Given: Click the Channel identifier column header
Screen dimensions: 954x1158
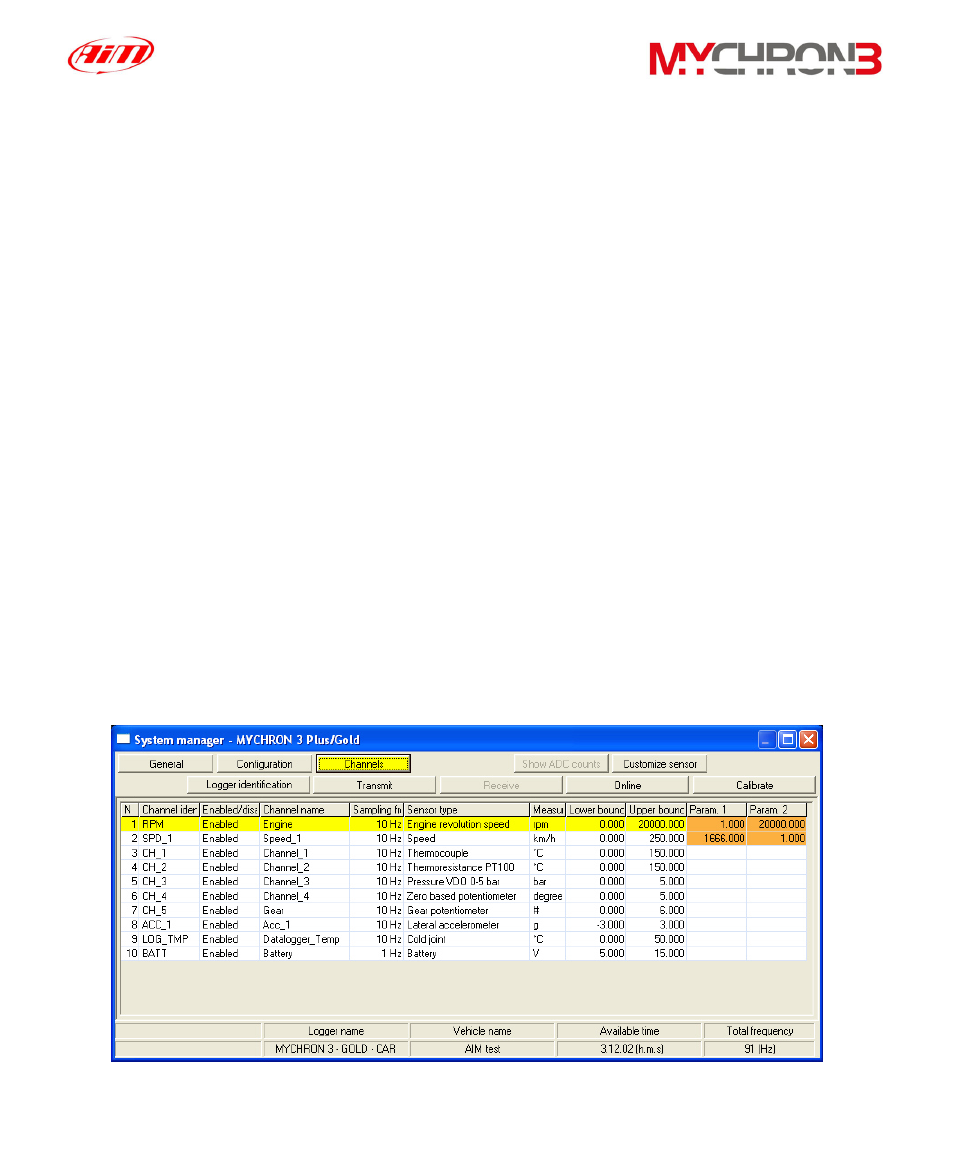Looking at the screenshot, I should [169, 809].
